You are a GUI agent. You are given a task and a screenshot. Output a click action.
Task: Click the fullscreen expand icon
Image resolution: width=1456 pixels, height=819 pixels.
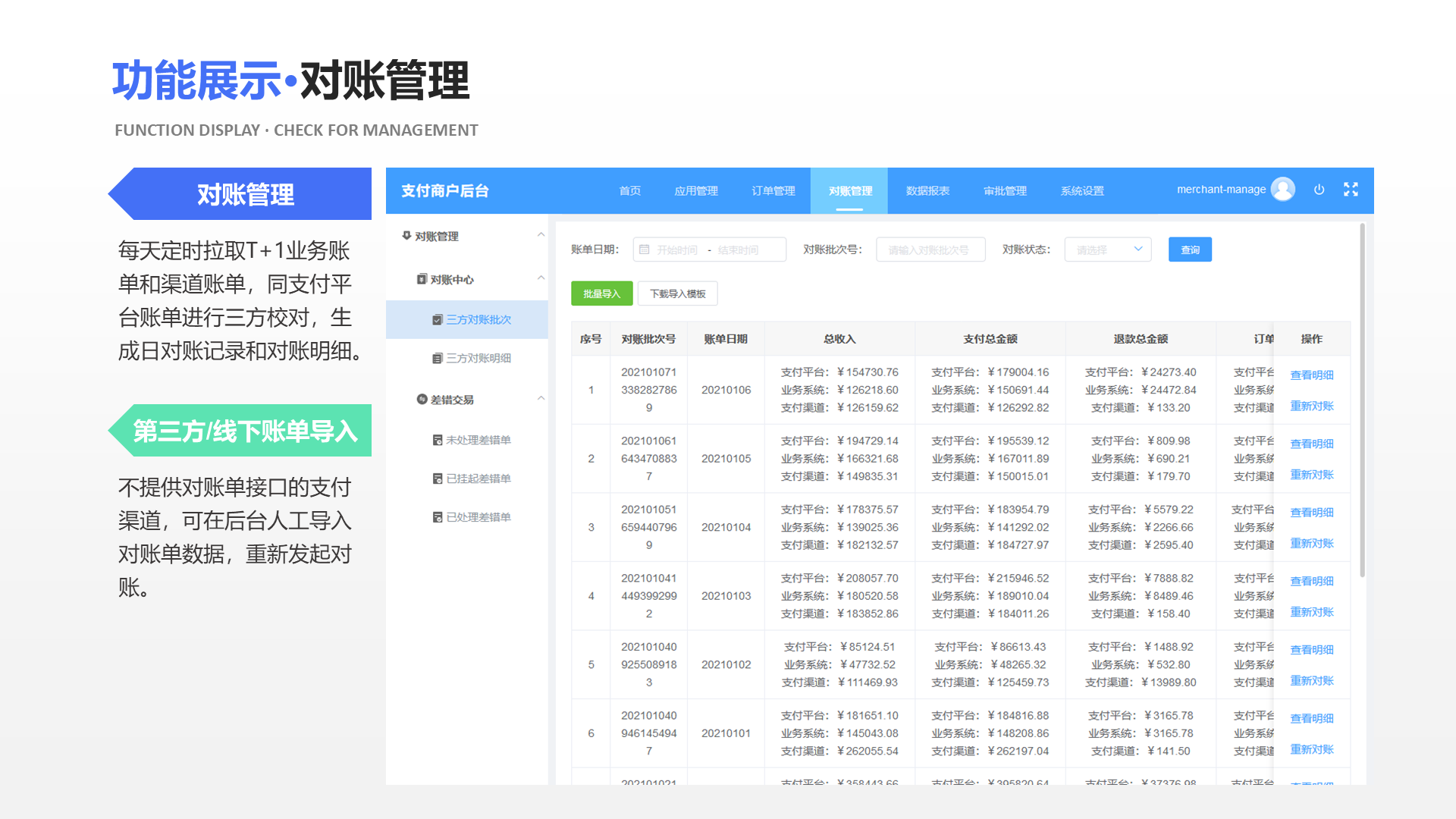(x=1351, y=190)
